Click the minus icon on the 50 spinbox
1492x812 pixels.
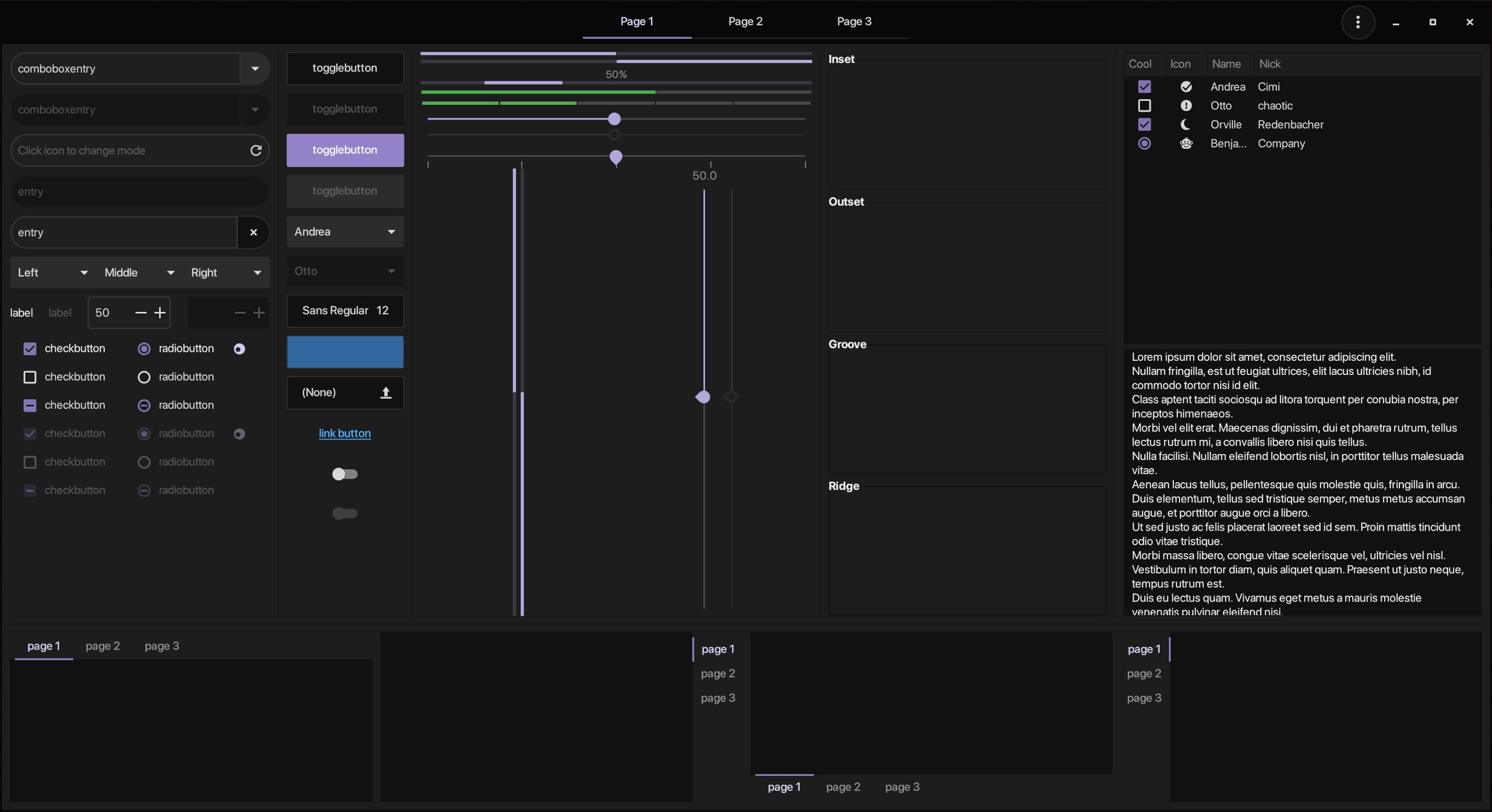pyautogui.click(x=140, y=313)
